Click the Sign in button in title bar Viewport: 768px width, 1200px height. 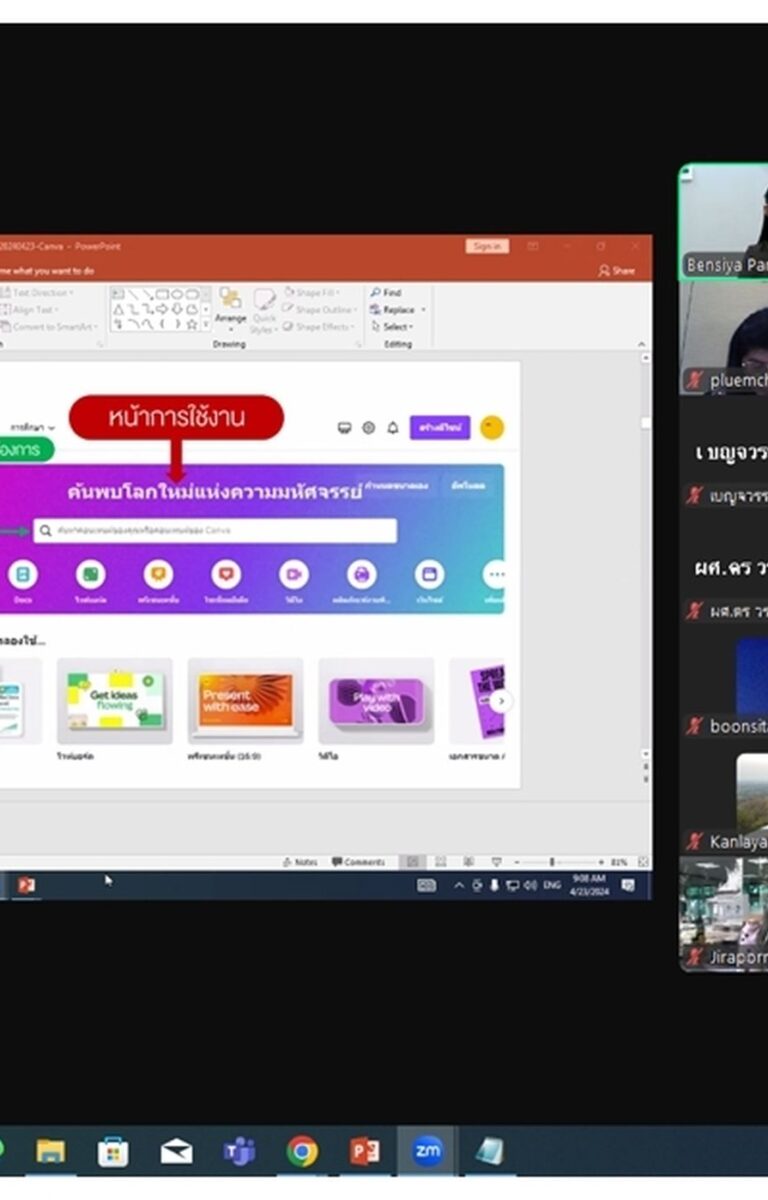click(x=487, y=246)
